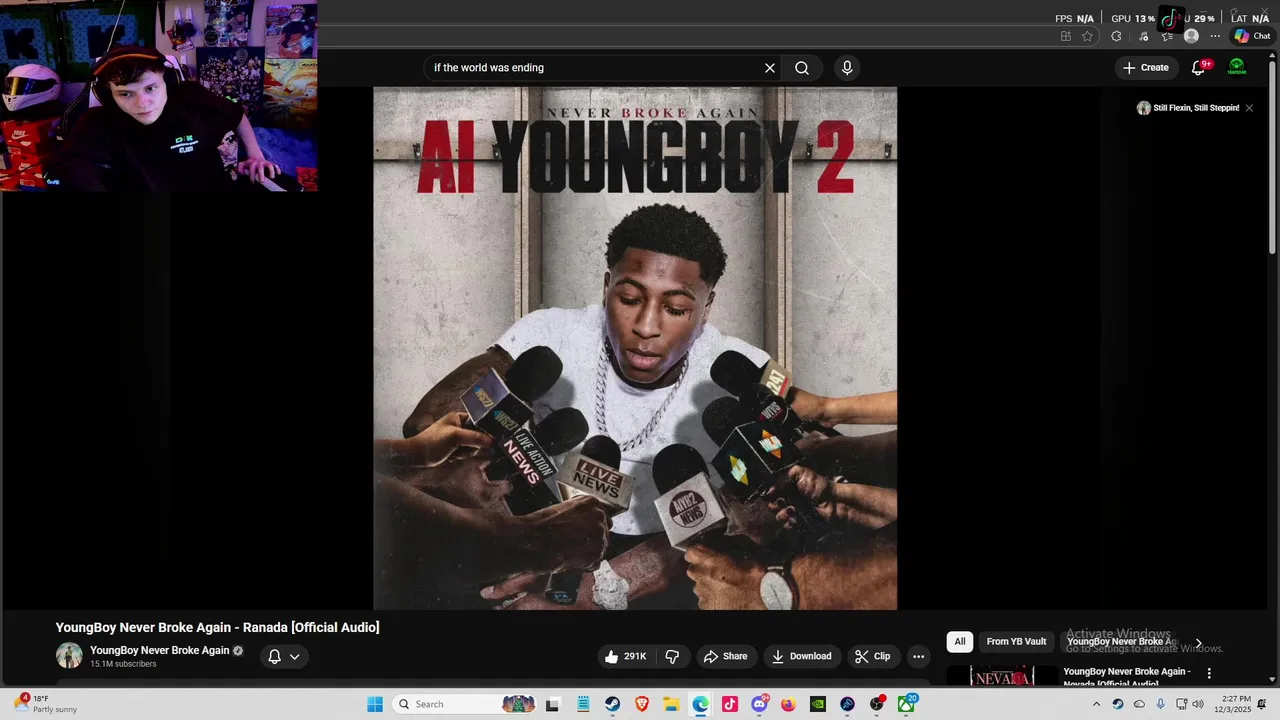The width and height of the screenshot is (1280, 720).
Task: Click the Create button
Action: [x=1145, y=68]
